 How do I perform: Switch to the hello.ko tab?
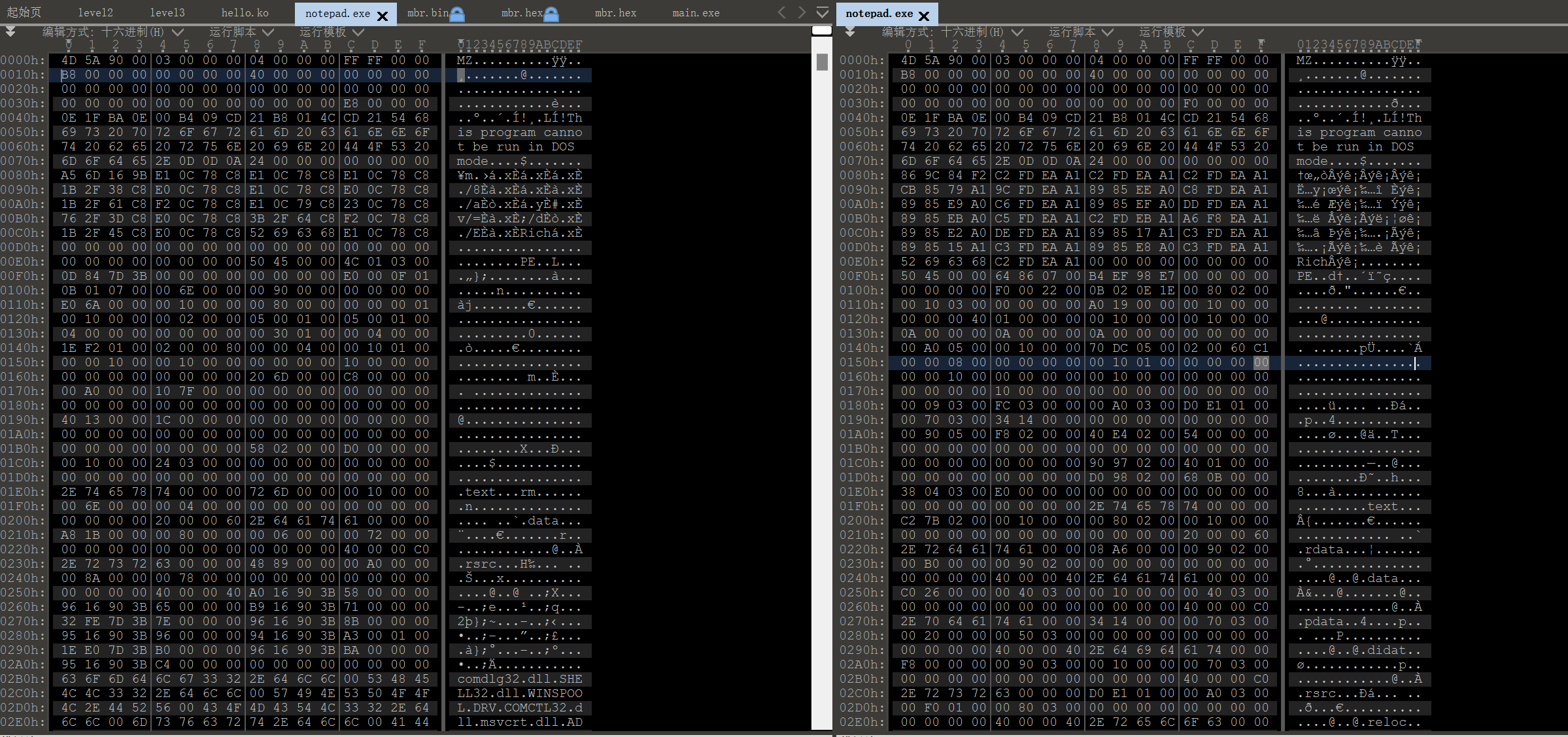245,13
